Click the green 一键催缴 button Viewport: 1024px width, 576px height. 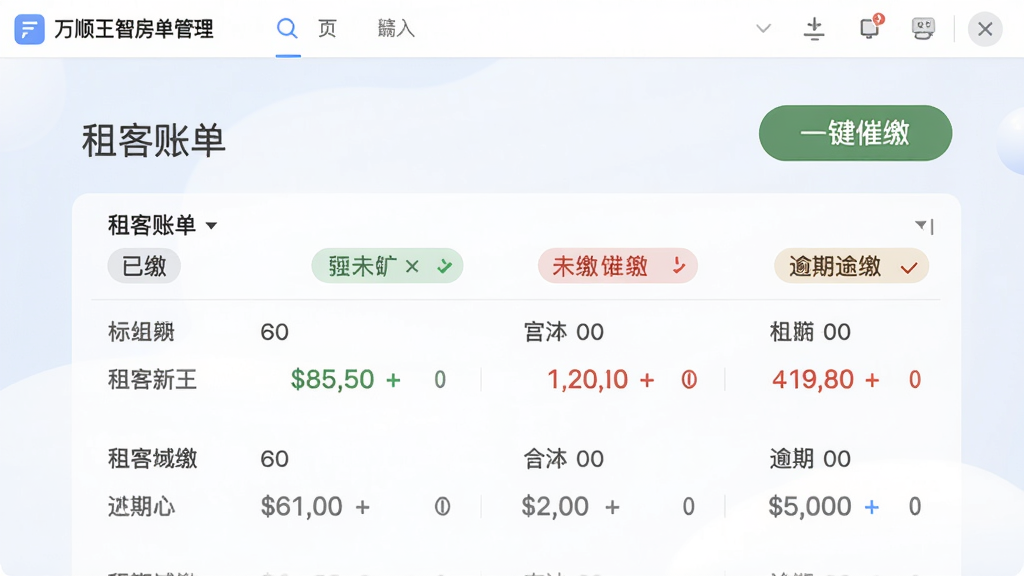(x=855, y=133)
